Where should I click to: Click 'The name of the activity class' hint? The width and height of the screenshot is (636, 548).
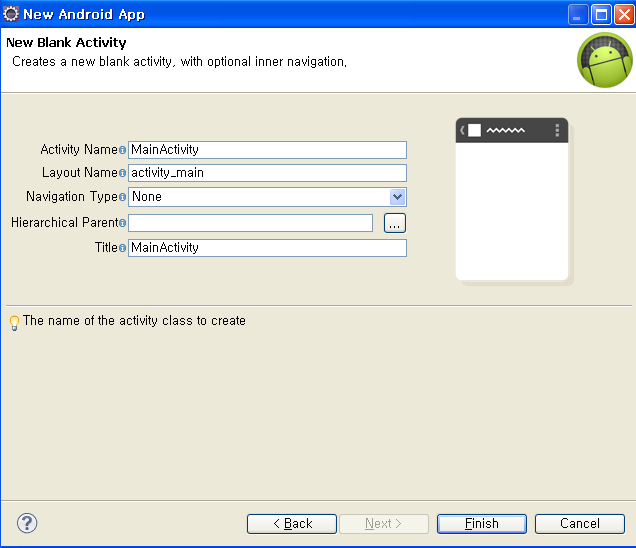[134, 320]
